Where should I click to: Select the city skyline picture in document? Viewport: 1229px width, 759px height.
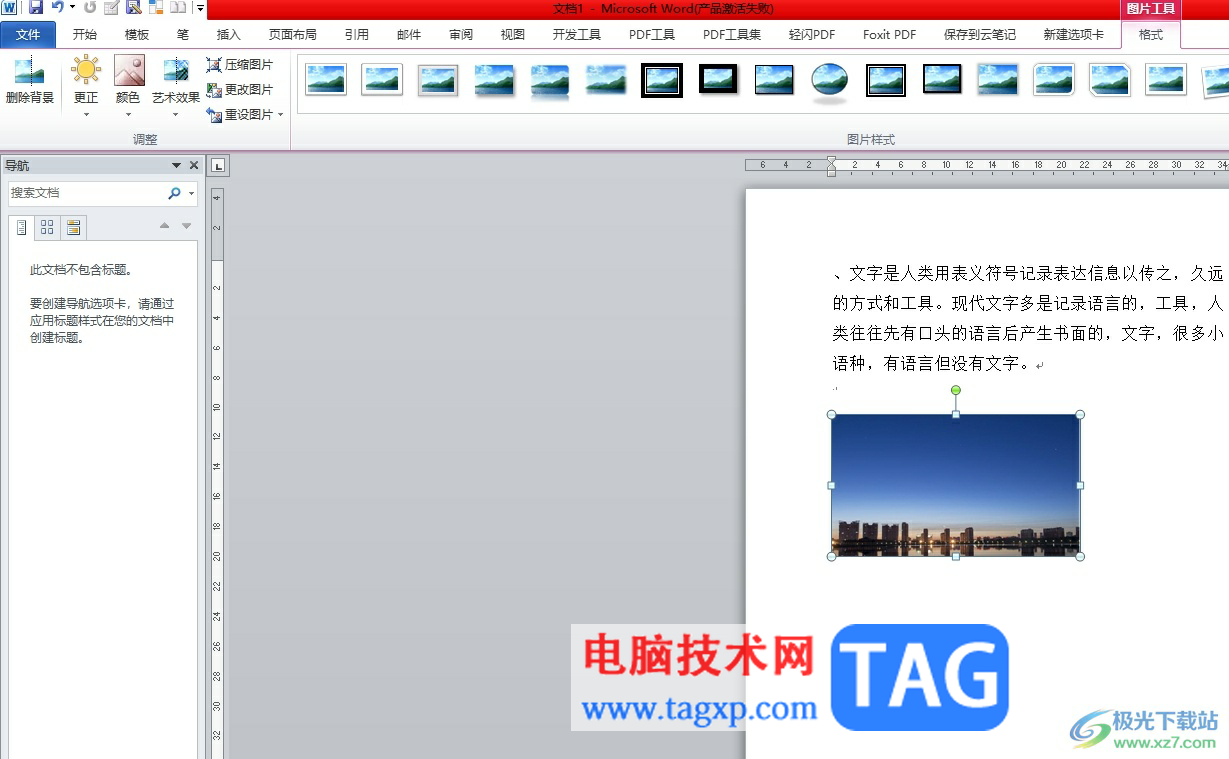(955, 485)
